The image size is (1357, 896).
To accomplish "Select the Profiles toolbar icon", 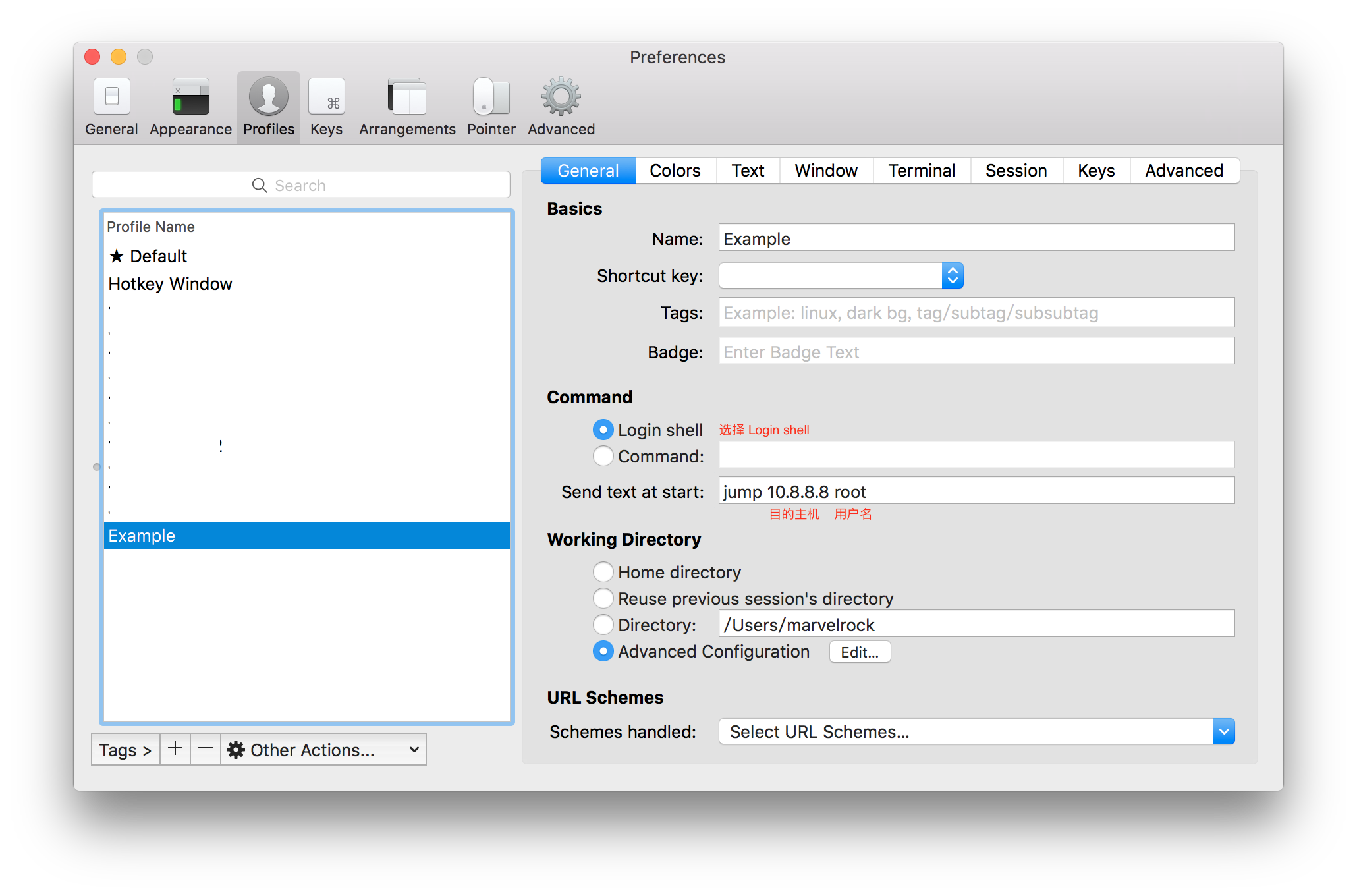I will pos(269,107).
